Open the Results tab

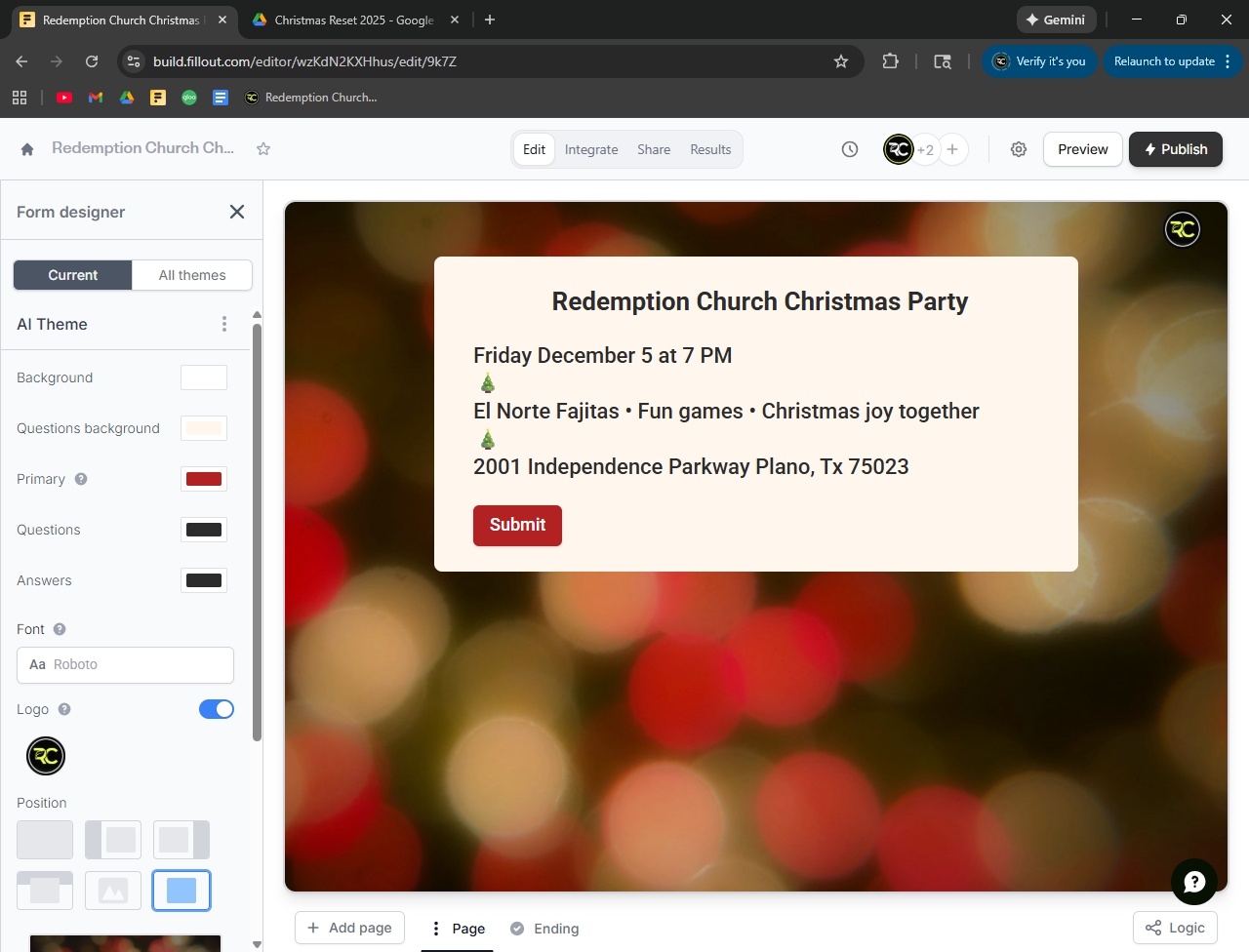coord(710,149)
